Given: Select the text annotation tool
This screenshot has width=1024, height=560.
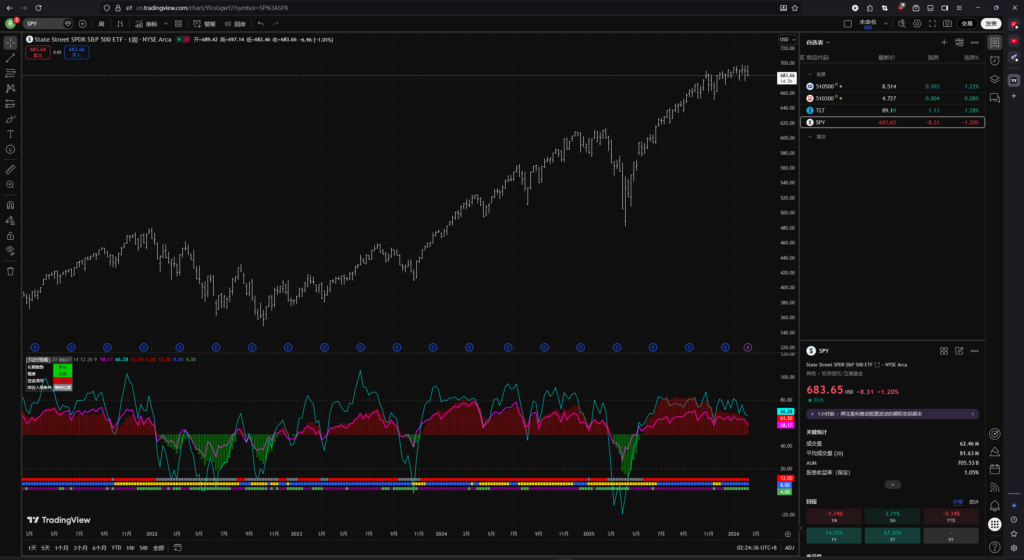Looking at the screenshot, I should tap(10, 134).
